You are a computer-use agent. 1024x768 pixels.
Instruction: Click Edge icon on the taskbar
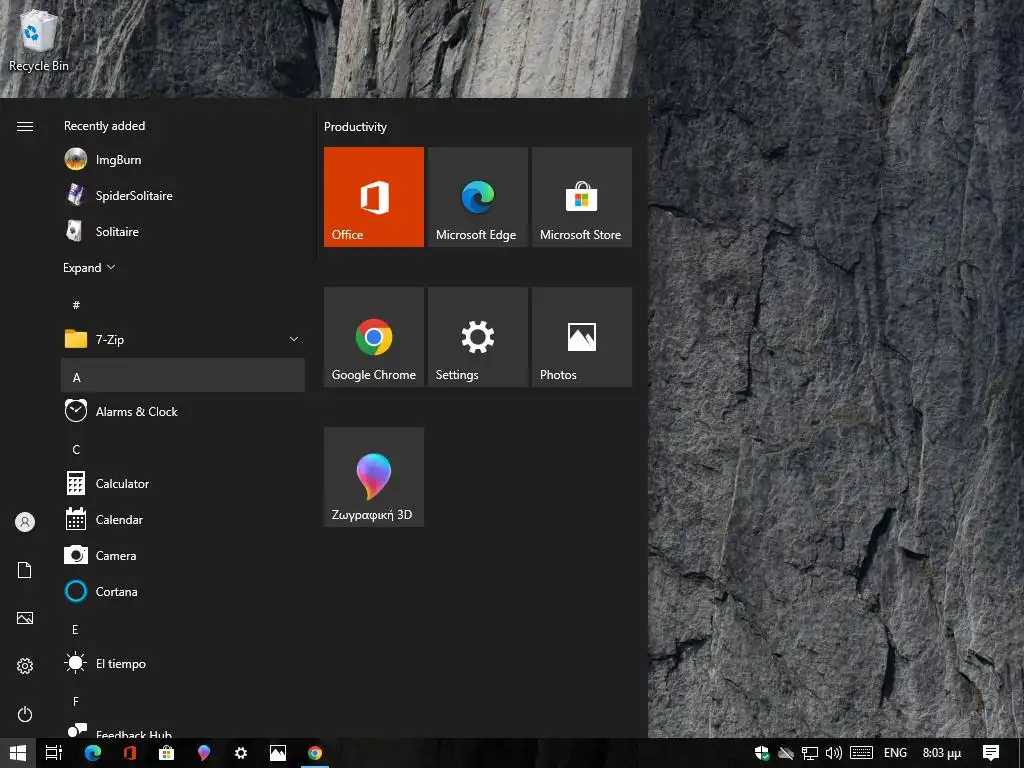93,753
